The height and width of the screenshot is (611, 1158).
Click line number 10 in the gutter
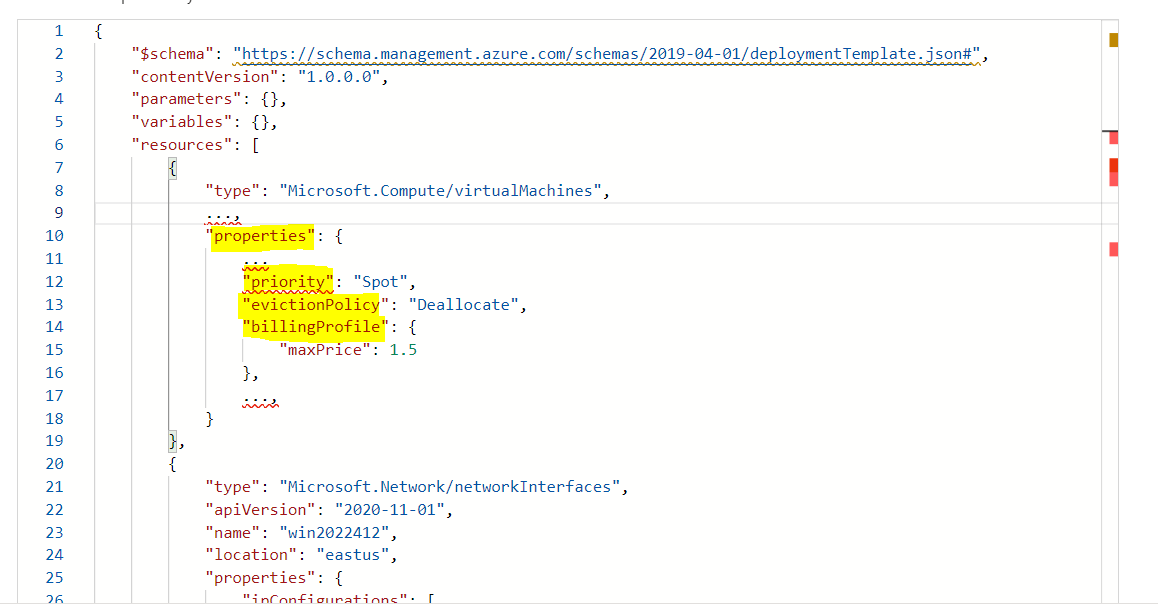tap(54, 236)
